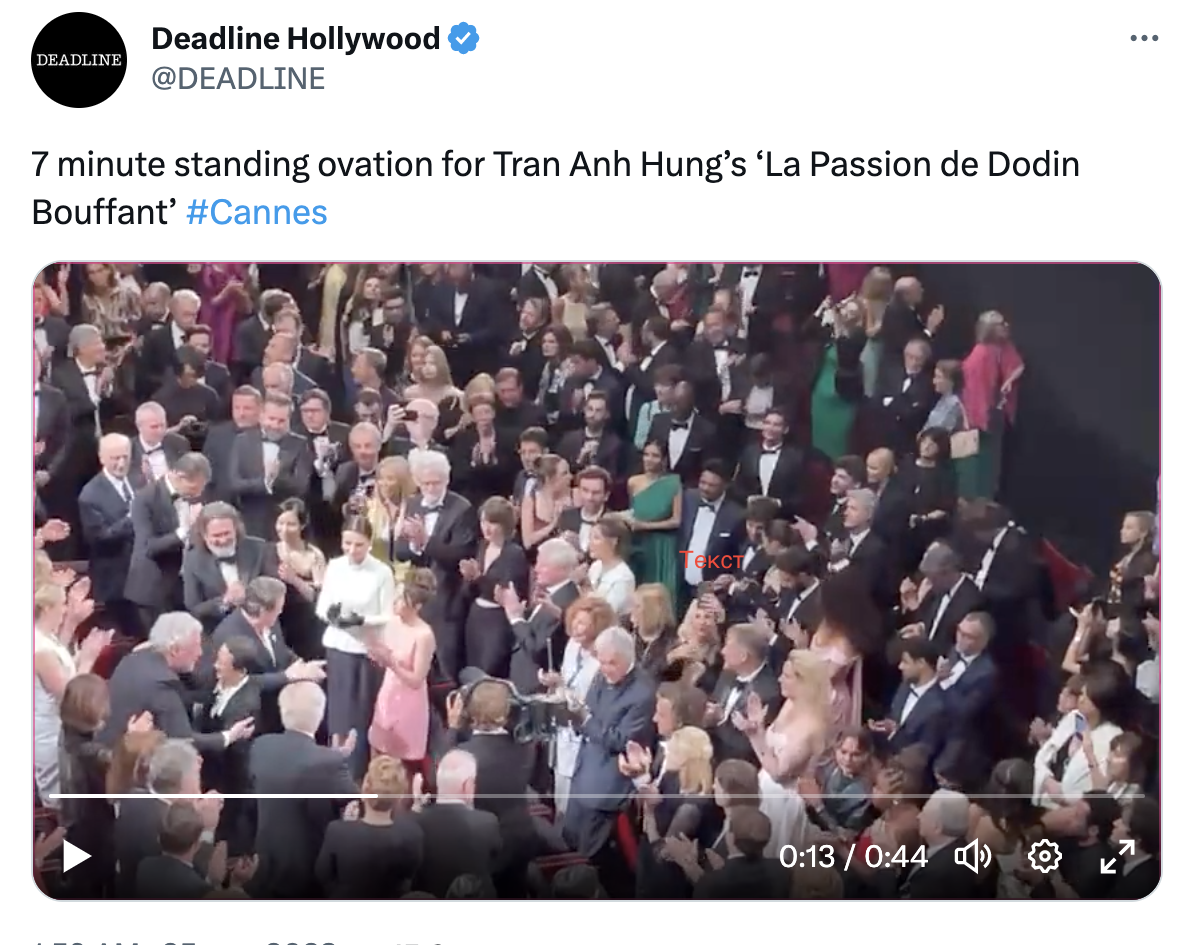
Task: Click the already-played part of the progress bar
Action: click(x=213, y=795)
